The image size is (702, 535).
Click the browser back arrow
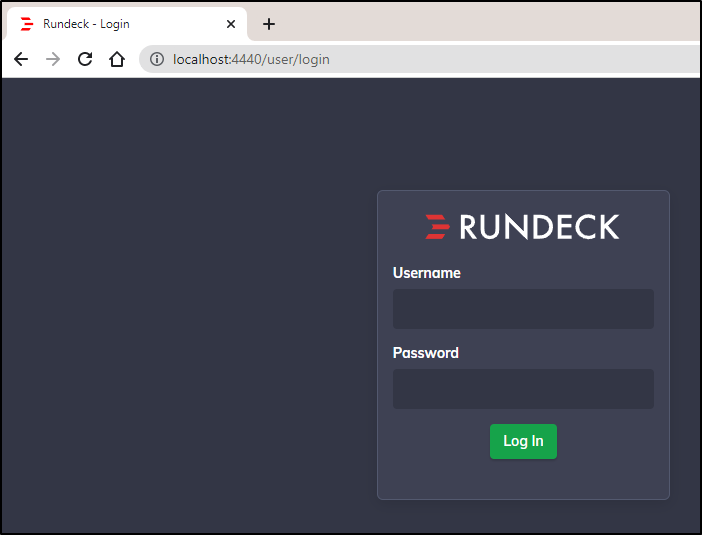point(21,59)
